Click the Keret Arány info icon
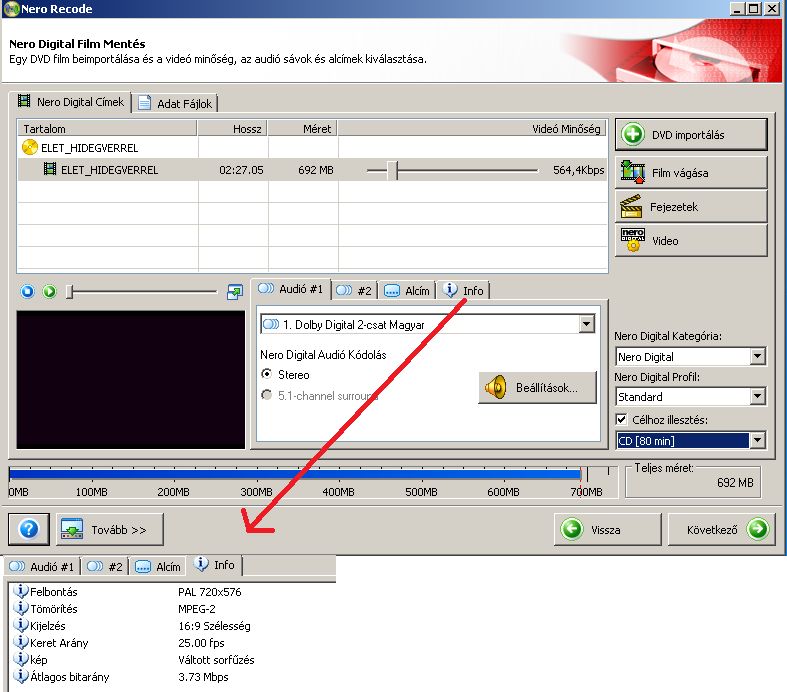Viewport: 787px width, 692px height. 21,642
